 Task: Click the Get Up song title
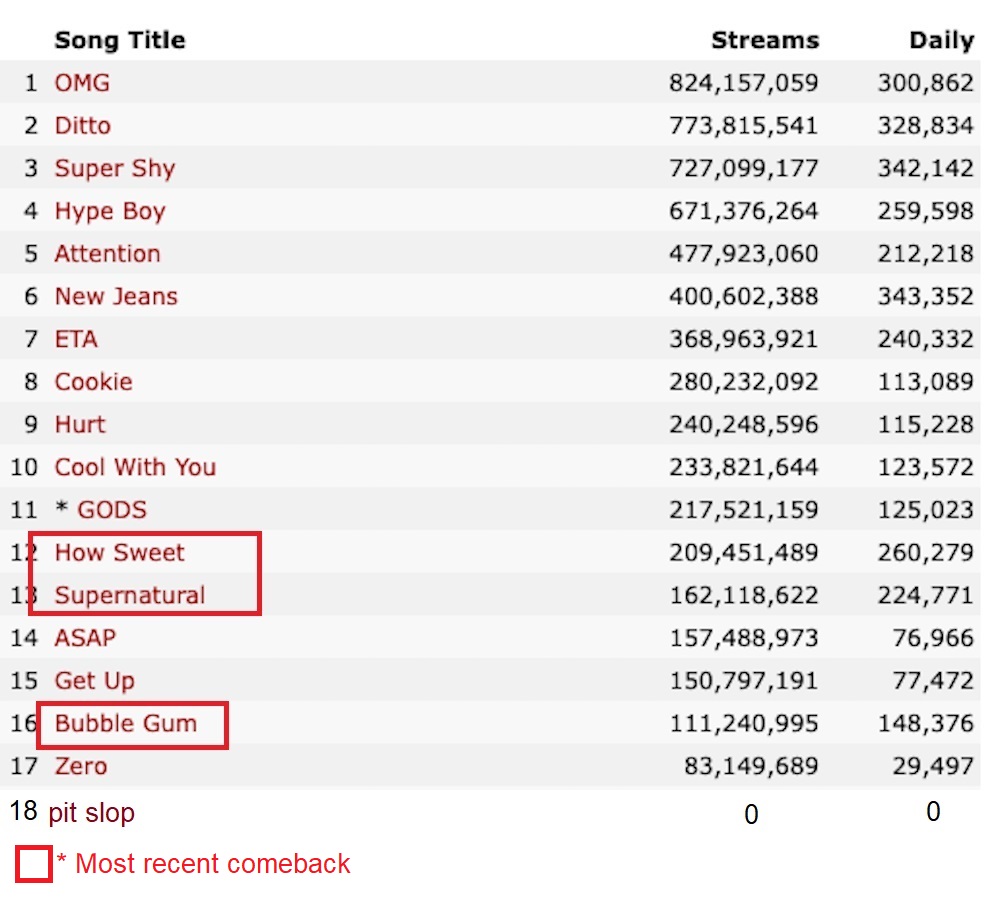[x=94, y=681]
